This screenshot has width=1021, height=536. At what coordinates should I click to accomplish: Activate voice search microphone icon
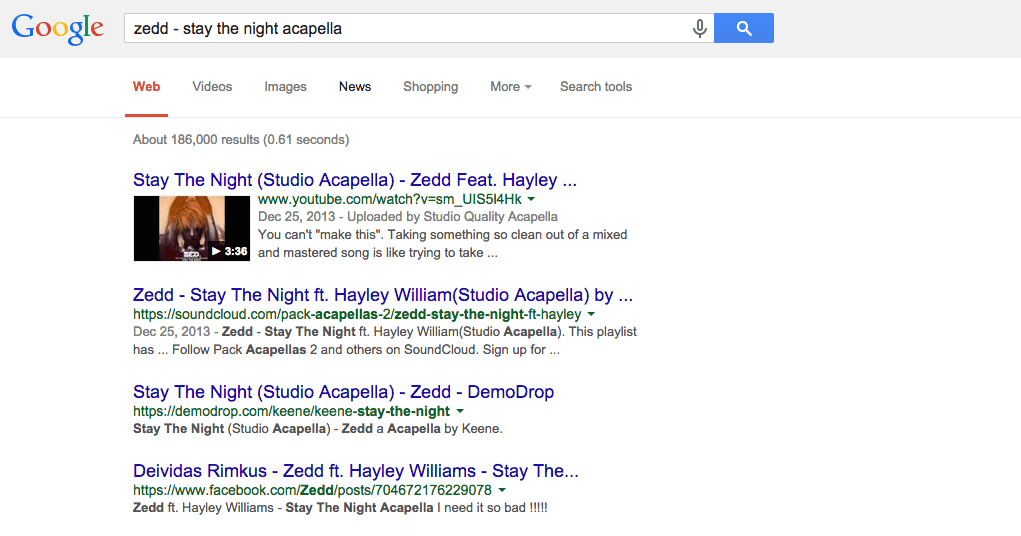click(699, 28)
